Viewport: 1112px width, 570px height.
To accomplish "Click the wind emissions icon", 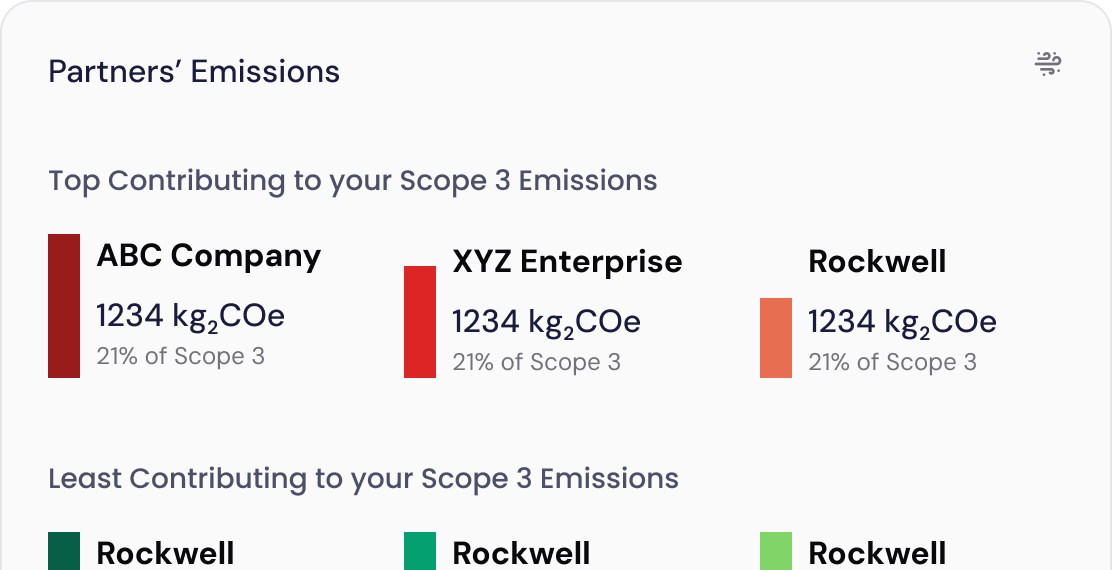I will [1047, 65].
